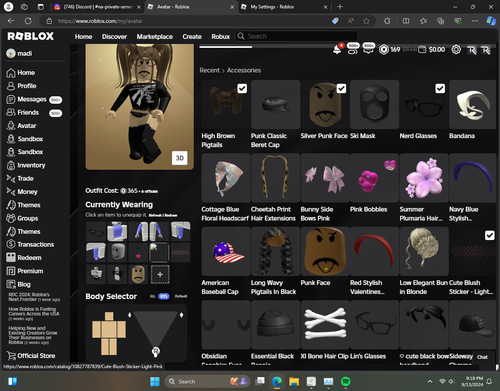This screenshot has width=500, height=391.
Task: Add page to favorites with the star icon
Action: 366,21
